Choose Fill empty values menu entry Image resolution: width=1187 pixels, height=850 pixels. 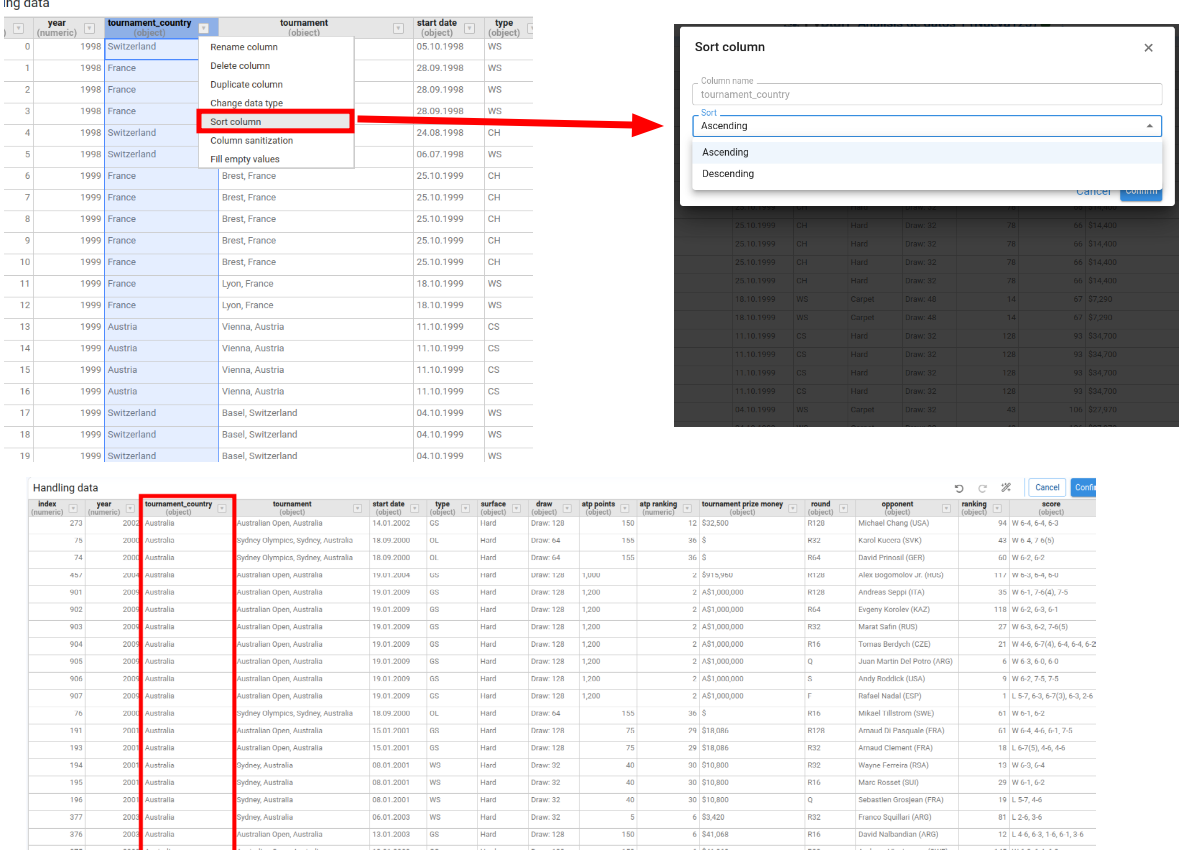click(x=245, y=159)
